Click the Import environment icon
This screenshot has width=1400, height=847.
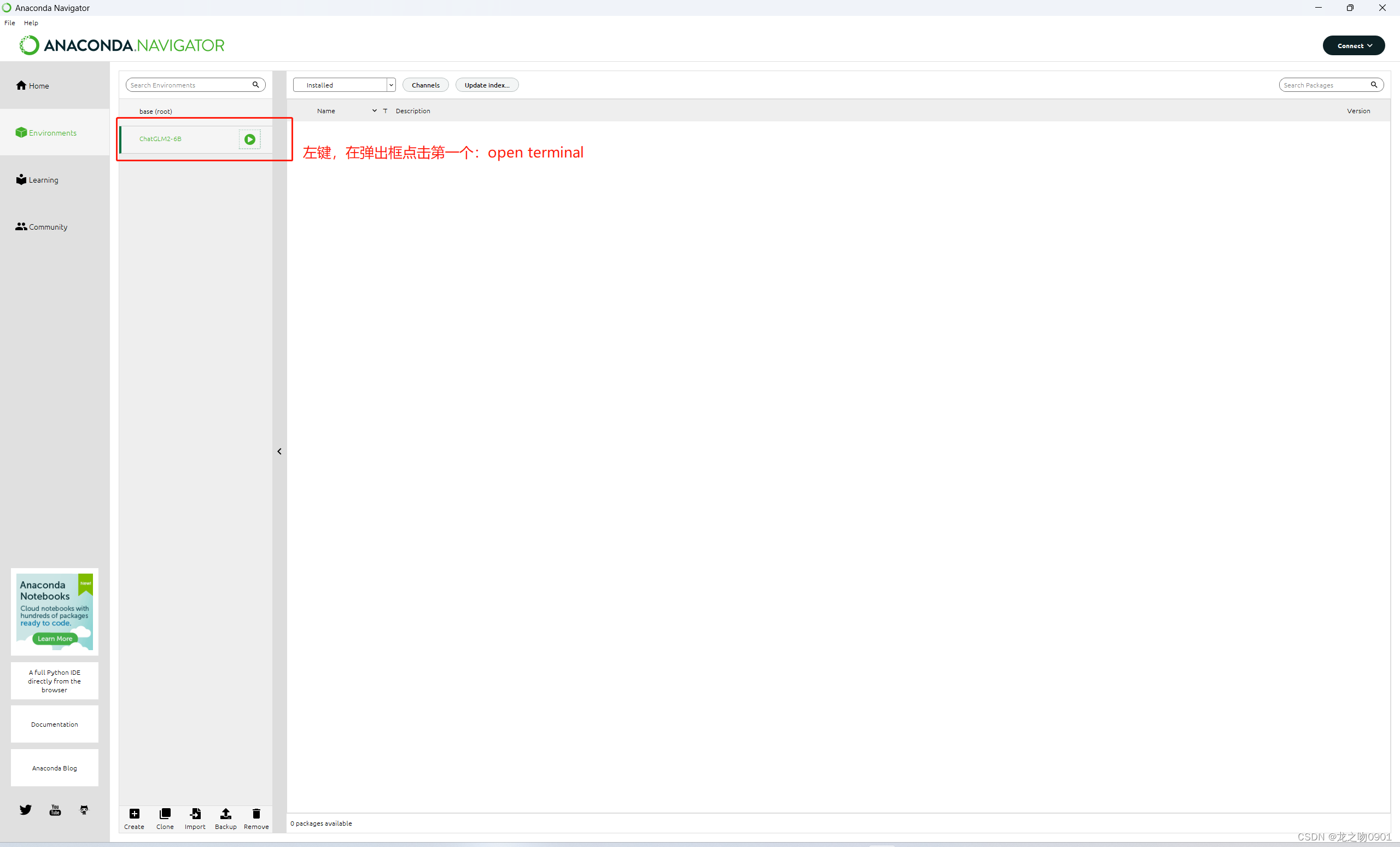[x=195, y=814]
